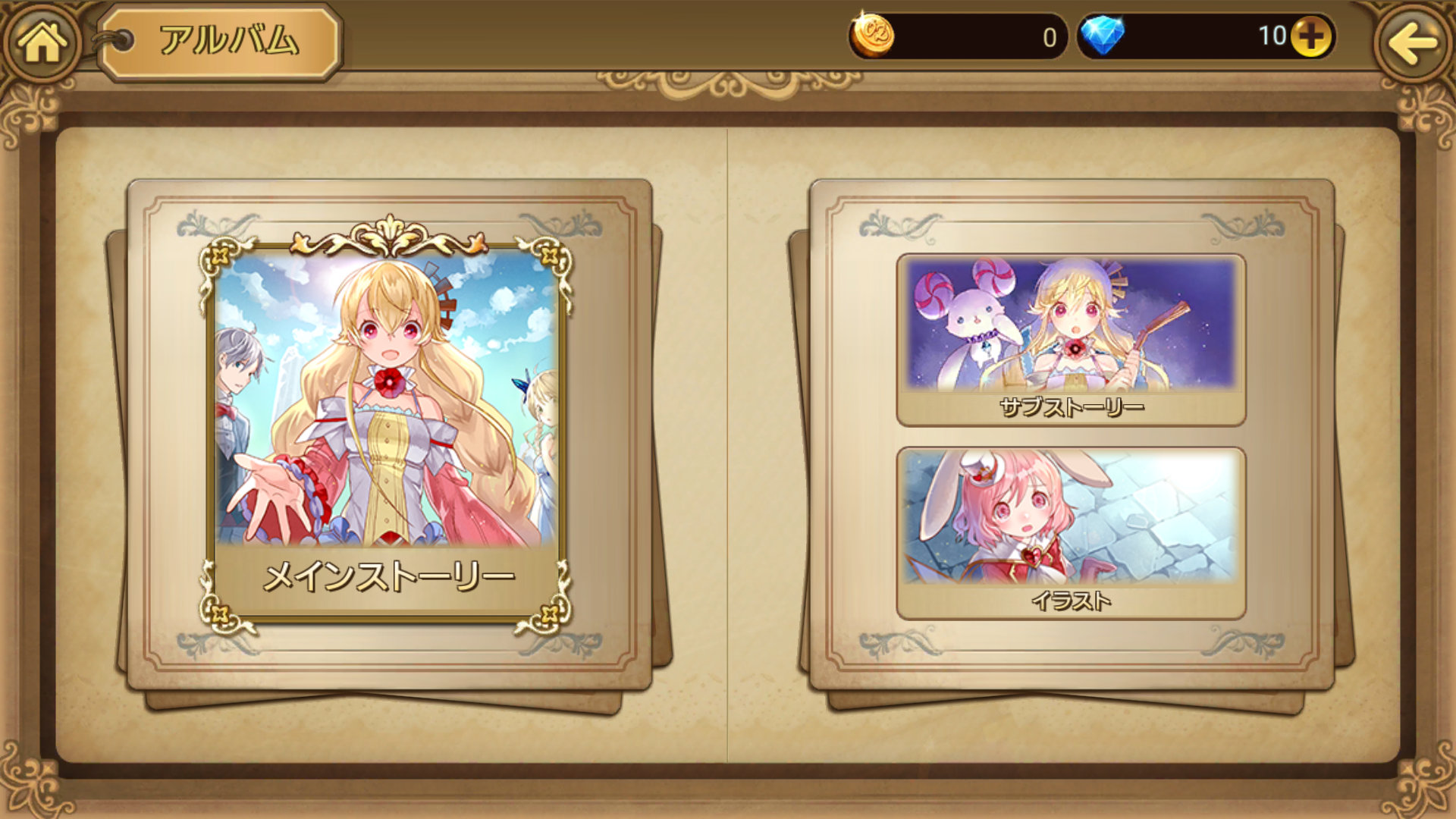Click the back arrow button
Screen dimensions: 1456x819
(1412, 42)
